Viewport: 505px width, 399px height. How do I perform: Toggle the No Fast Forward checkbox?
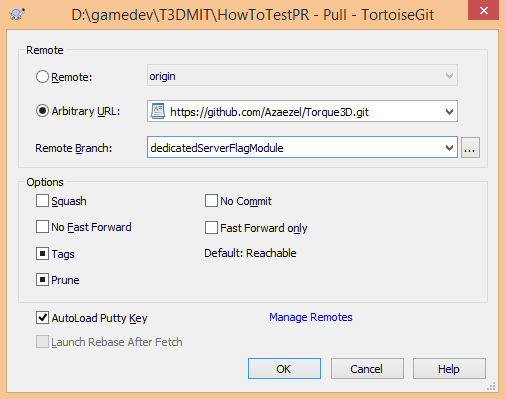click(x=42, y=227)
